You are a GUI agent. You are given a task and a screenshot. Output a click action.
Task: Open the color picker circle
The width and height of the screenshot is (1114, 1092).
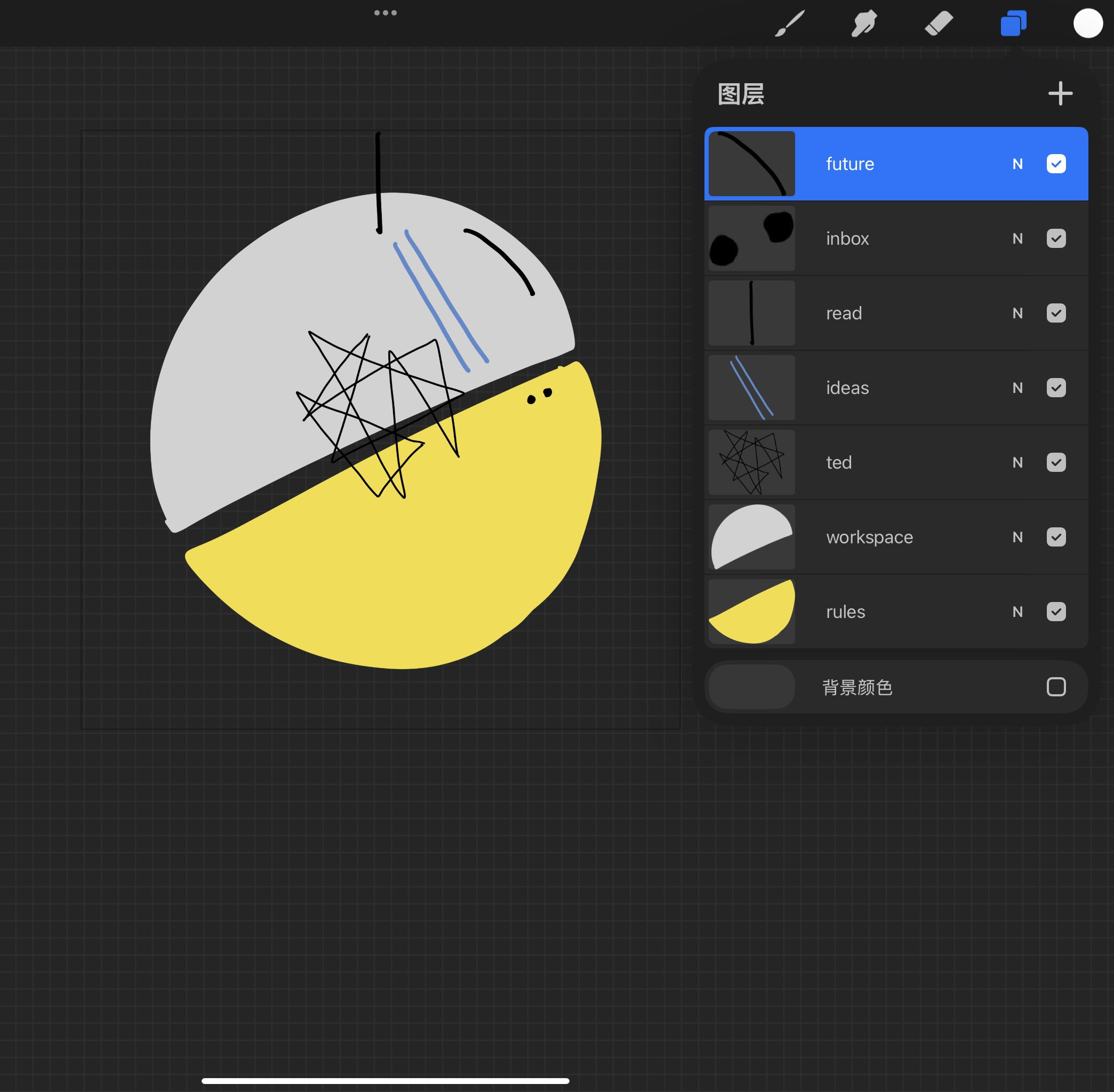[1088, 23]
